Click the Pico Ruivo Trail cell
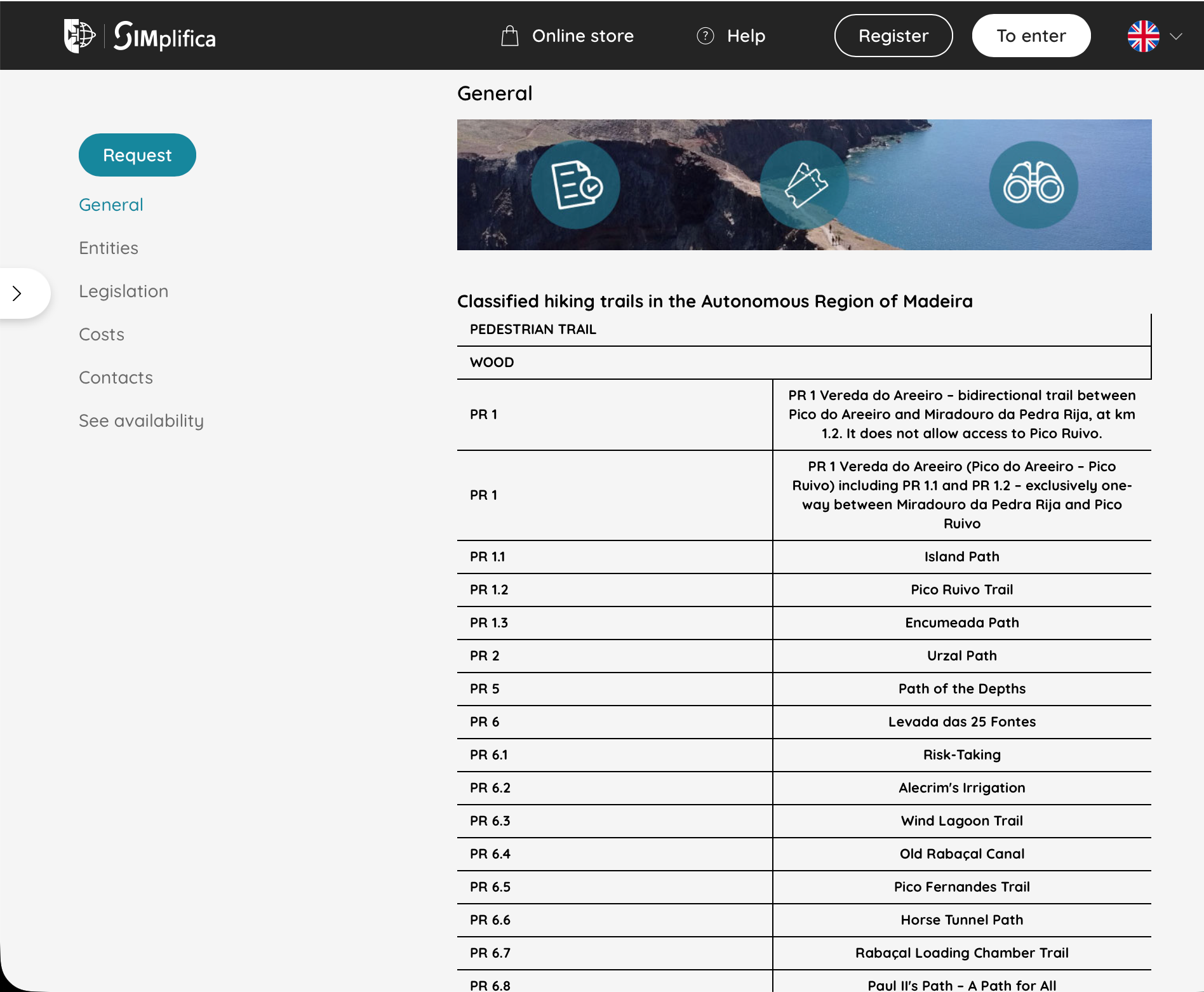1204x992 pixels. tap(962, 590)
